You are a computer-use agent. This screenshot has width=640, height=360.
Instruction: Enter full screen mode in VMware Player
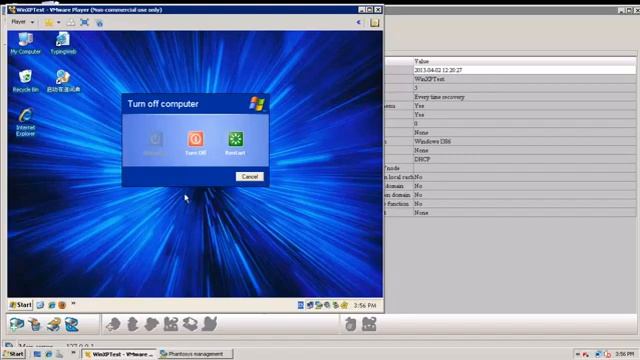(84, 22)
